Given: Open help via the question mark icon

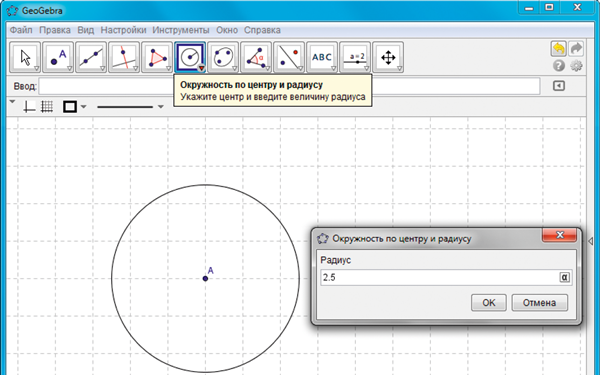Looking at the screenshot, I should [x=559, y=66].
